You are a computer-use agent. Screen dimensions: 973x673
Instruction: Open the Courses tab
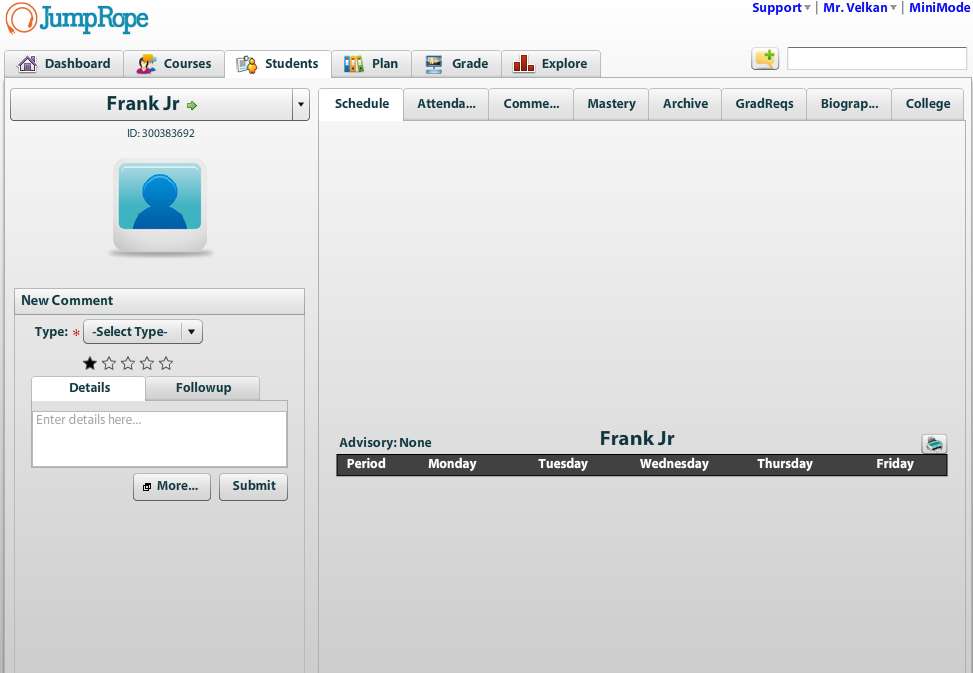tap(174, 63)
